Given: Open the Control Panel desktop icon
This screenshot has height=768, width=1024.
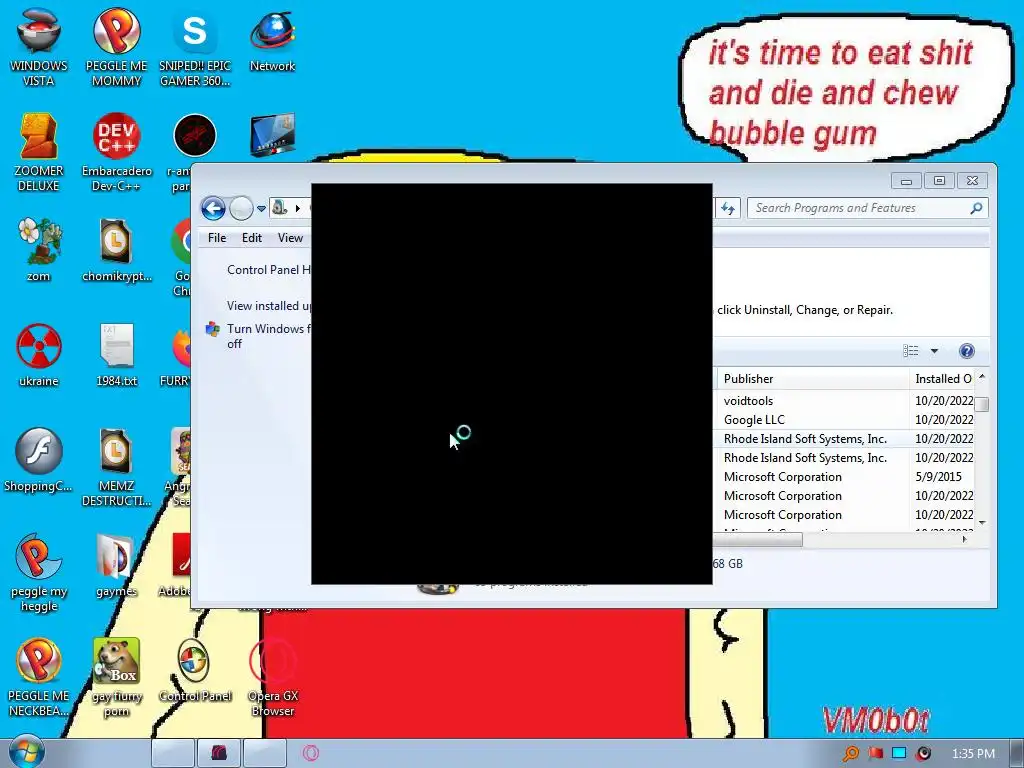Looking at the screenshot, I should pos(195,670).
